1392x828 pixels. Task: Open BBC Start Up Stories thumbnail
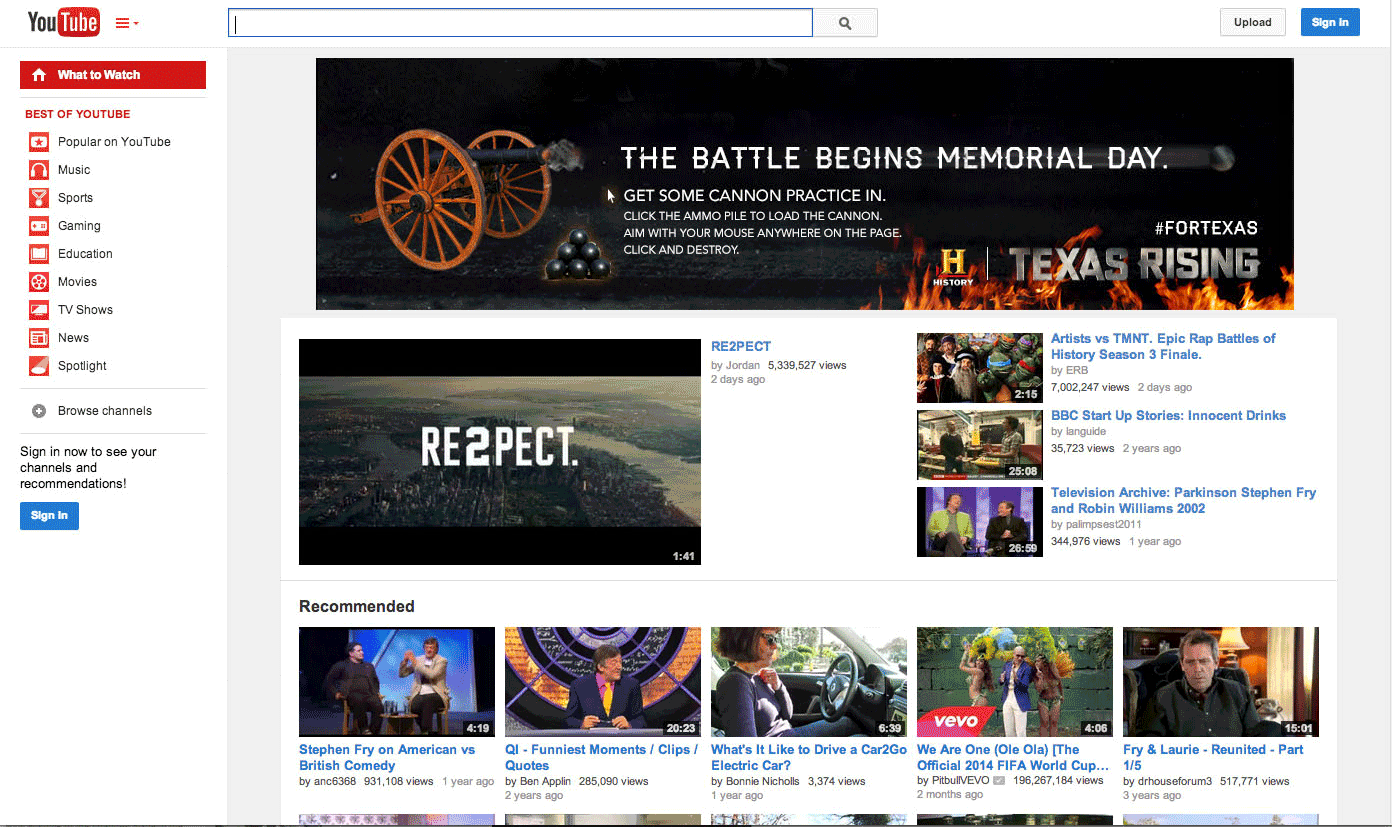coord(980,445)
